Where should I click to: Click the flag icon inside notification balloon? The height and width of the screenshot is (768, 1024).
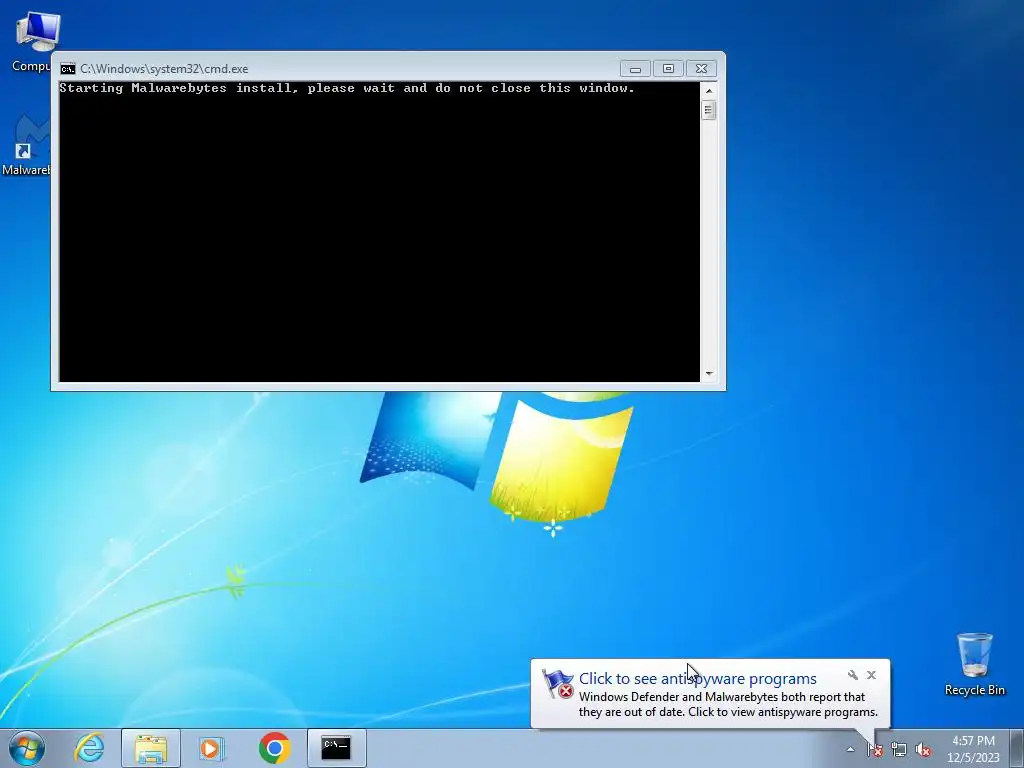click(x=558, y=684)
